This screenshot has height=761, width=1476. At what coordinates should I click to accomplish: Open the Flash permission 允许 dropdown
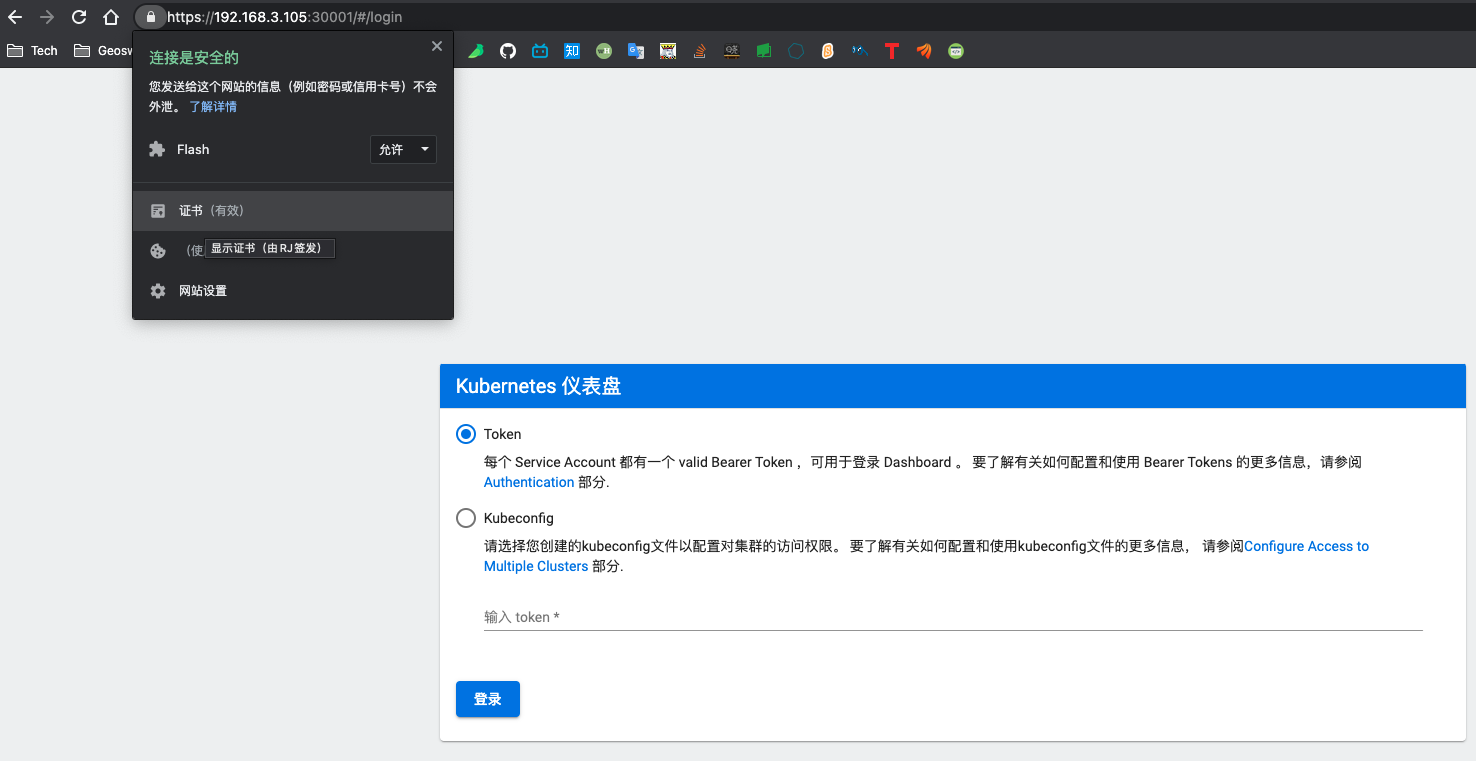(403, 149)
